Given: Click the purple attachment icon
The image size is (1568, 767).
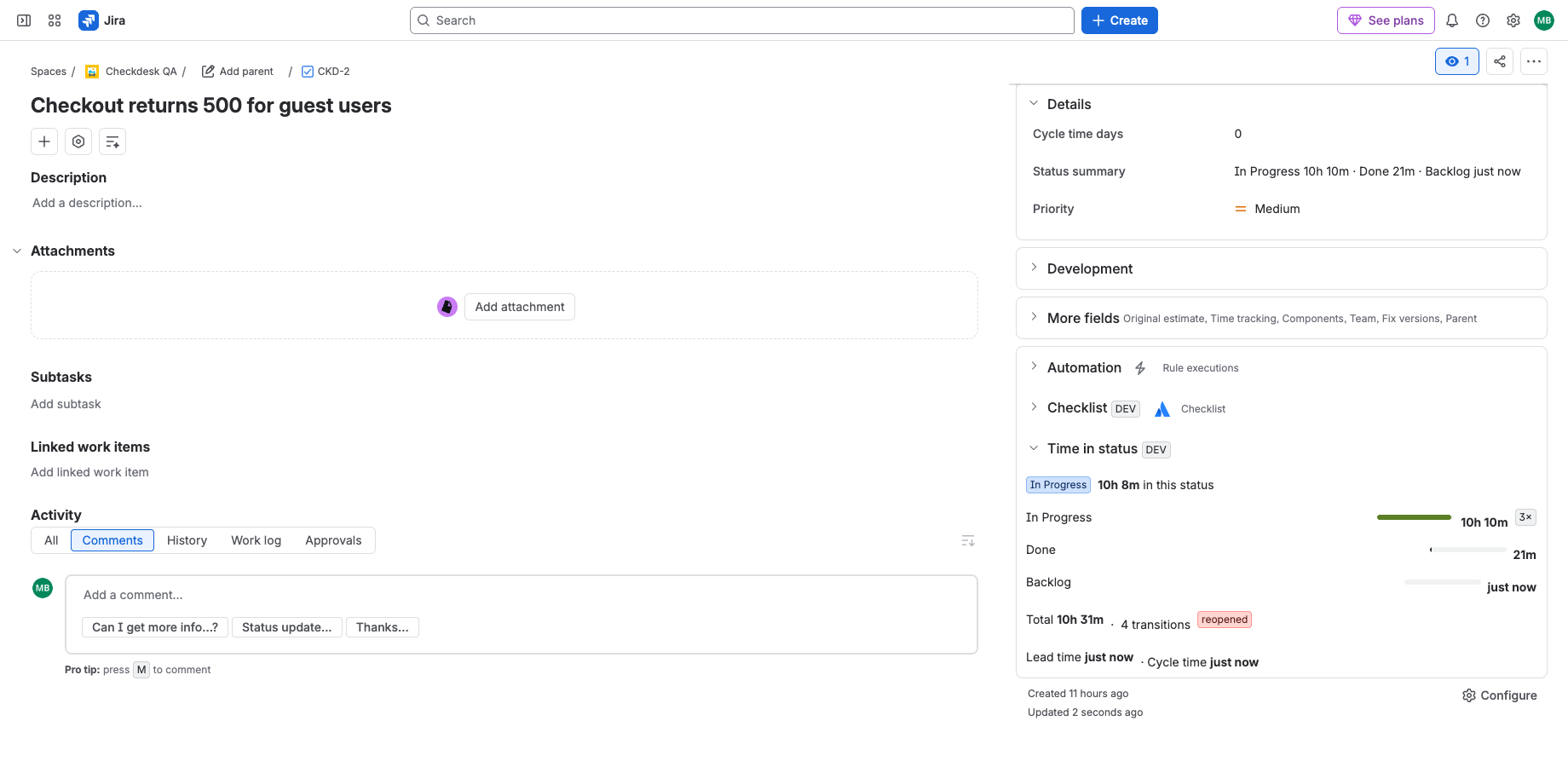Looking at the screenshot, I should coord(447,307).
